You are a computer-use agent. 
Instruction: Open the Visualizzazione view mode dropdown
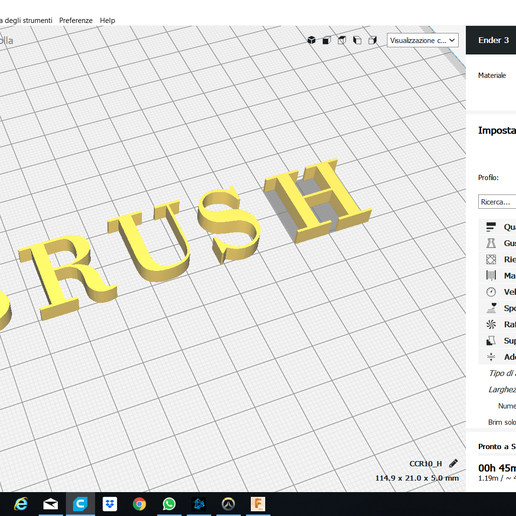coord(422,40)
